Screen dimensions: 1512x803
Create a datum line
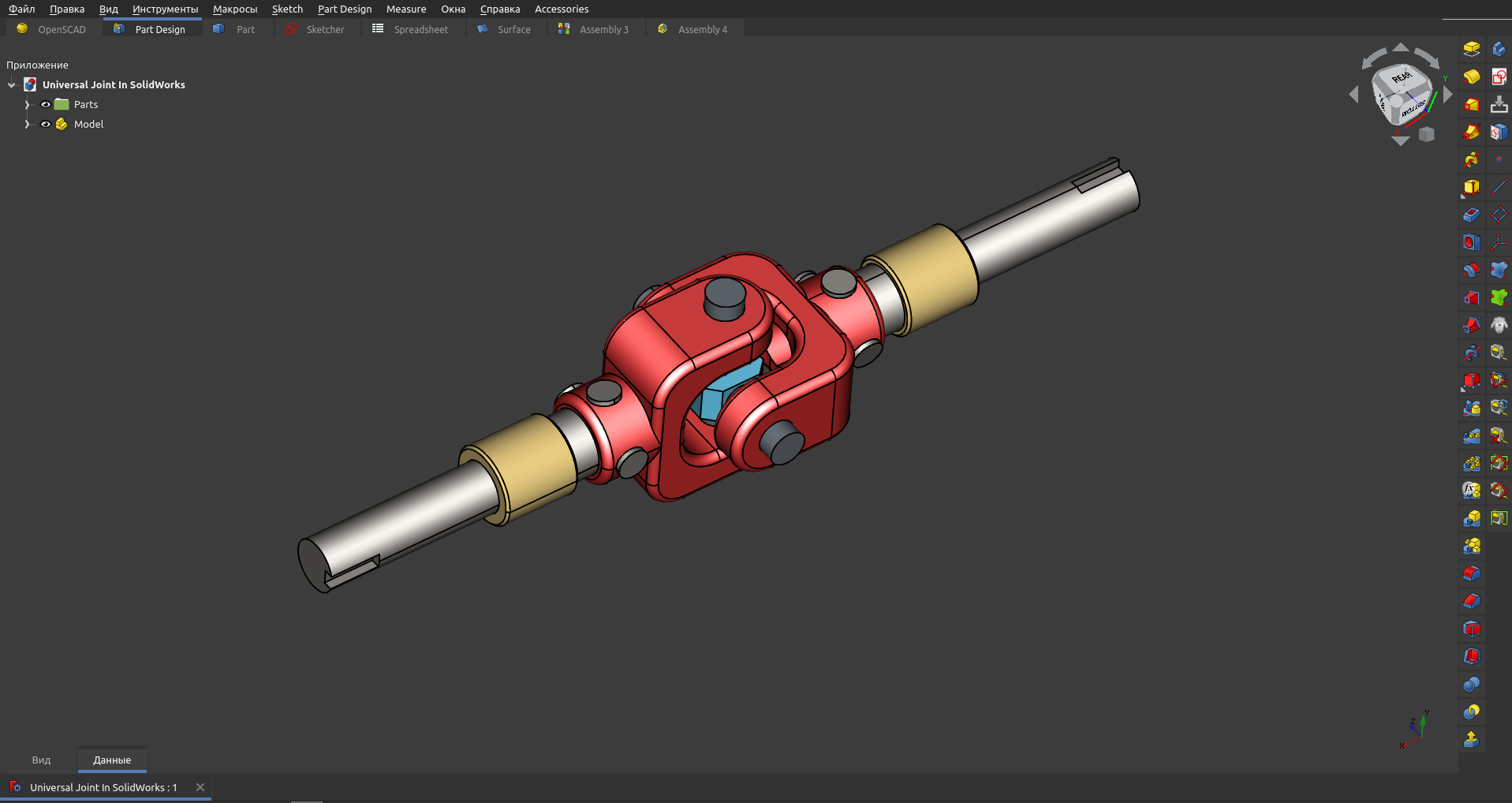(1499, 187)
